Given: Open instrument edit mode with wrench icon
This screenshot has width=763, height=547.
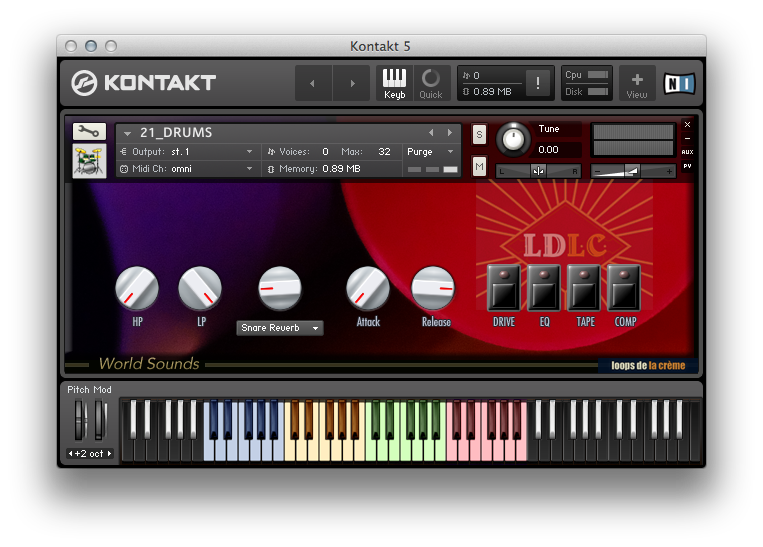Looking at the screenshot, I should tap(89, 131).
